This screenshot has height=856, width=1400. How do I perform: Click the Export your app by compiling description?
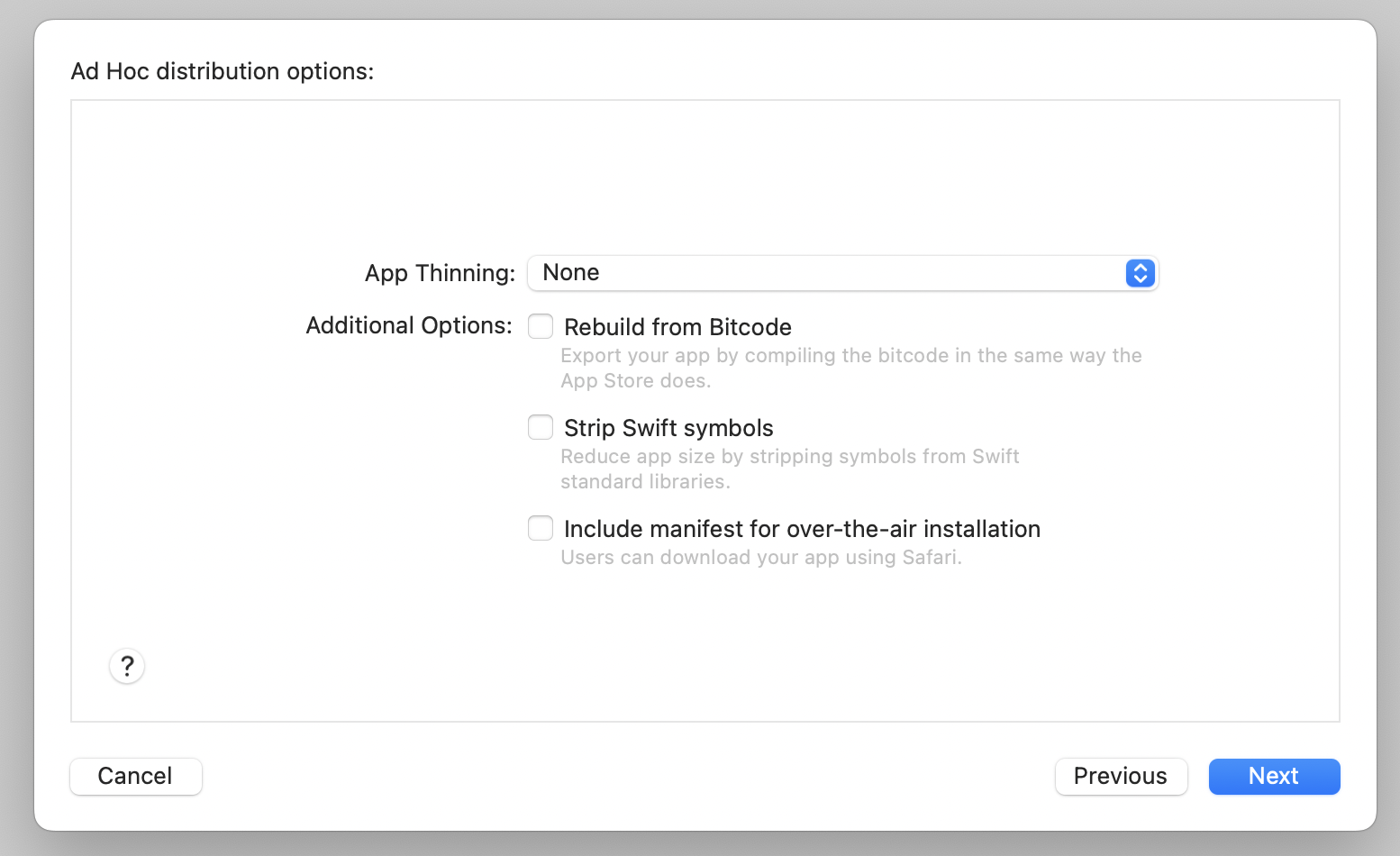click(851, 355)
